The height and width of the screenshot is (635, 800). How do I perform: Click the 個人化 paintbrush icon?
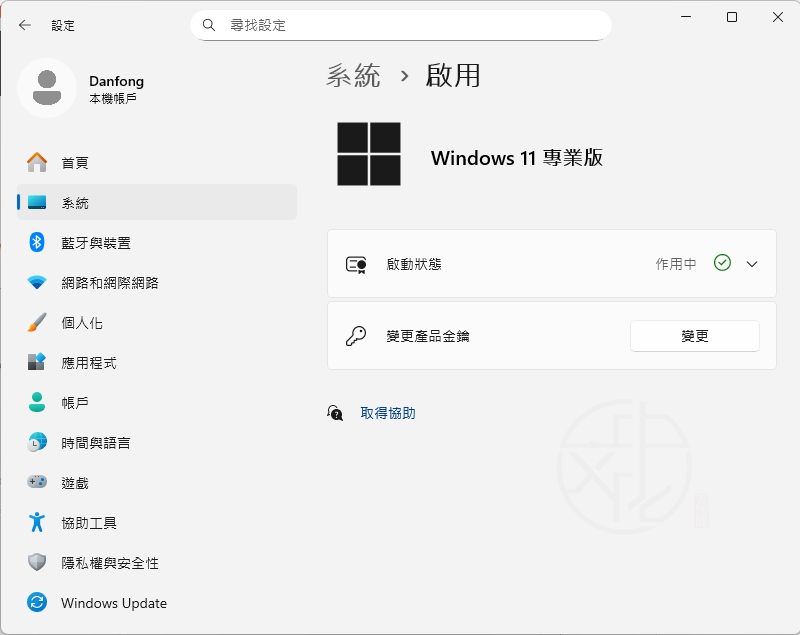click(37, 322)
